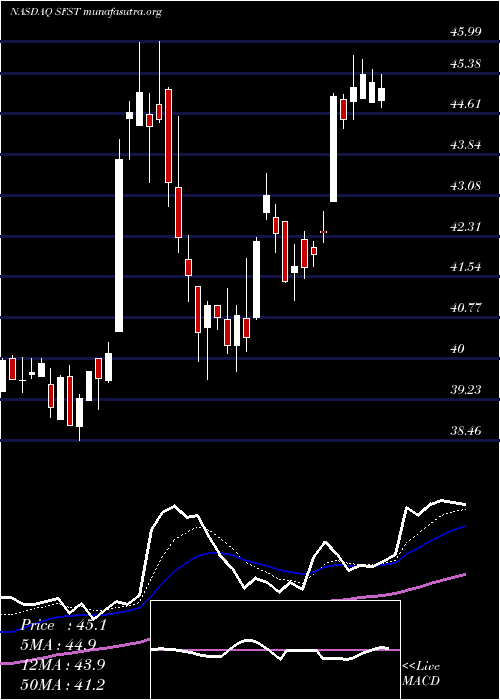Click the 38.46 price axis label
Image resolution: width=500 pixels, height=700 pixels.
pyautogui.click(x=466, y=431)
